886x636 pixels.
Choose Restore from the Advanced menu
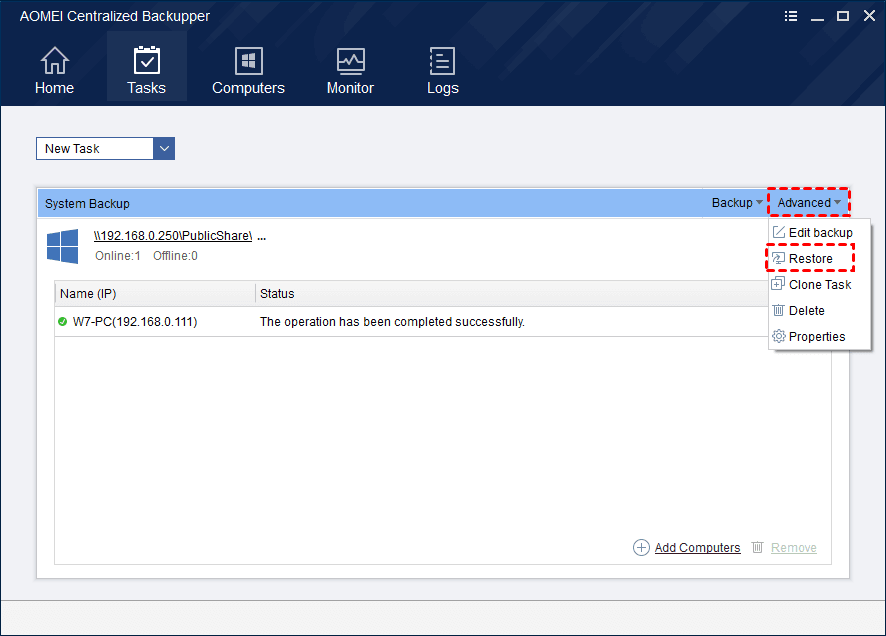(x=810, y=259)
